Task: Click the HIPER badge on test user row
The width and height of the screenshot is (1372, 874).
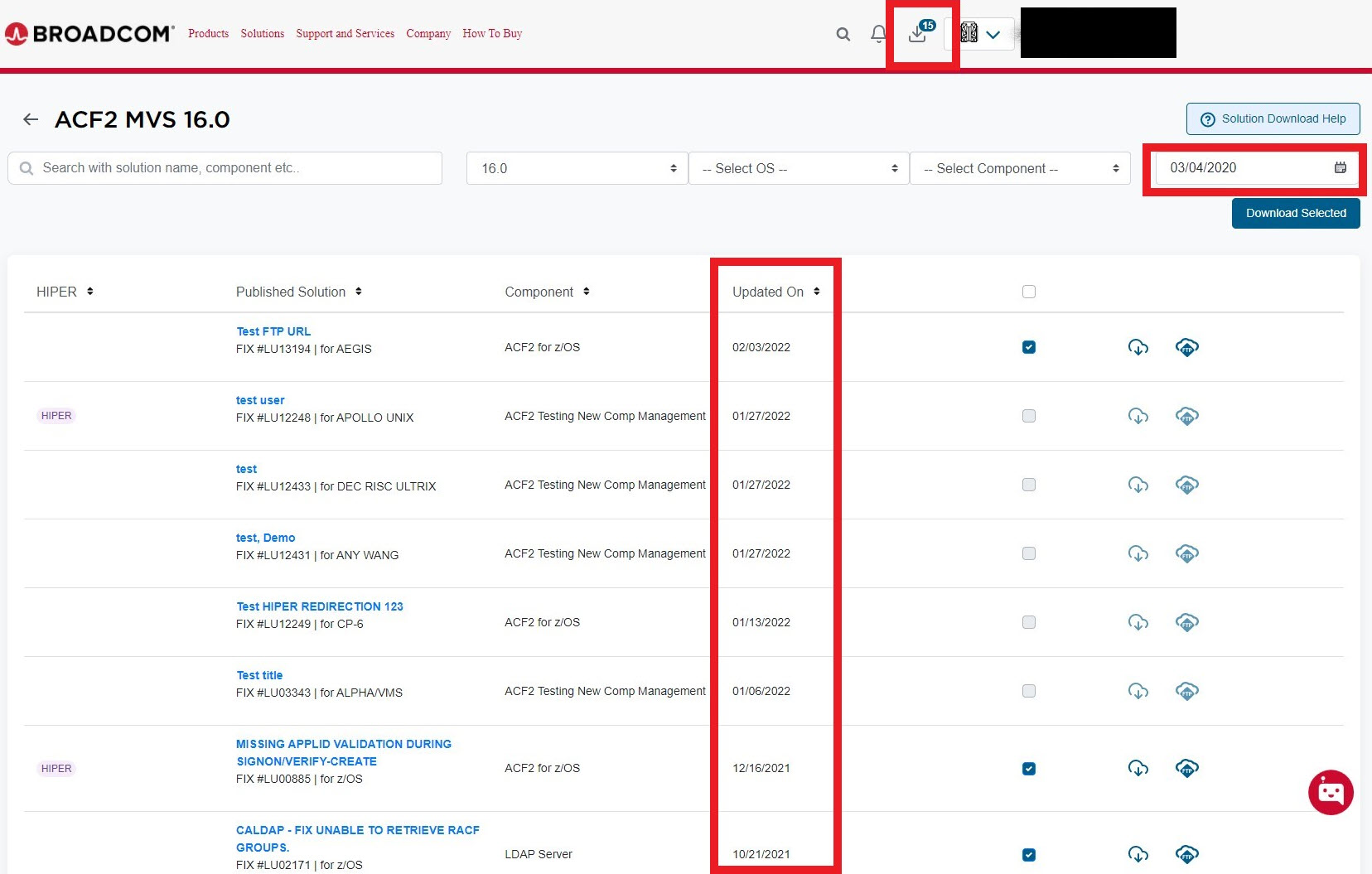Action: [56, 416]
